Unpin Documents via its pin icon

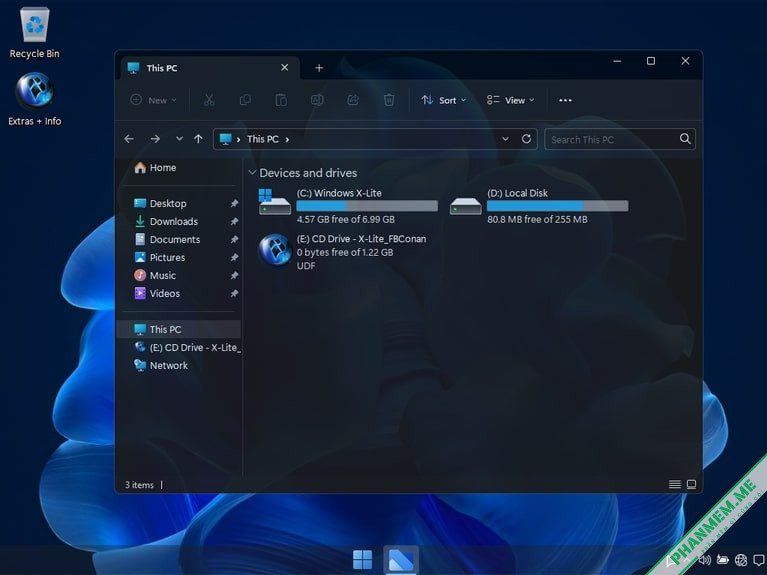(x=234, y=239)
